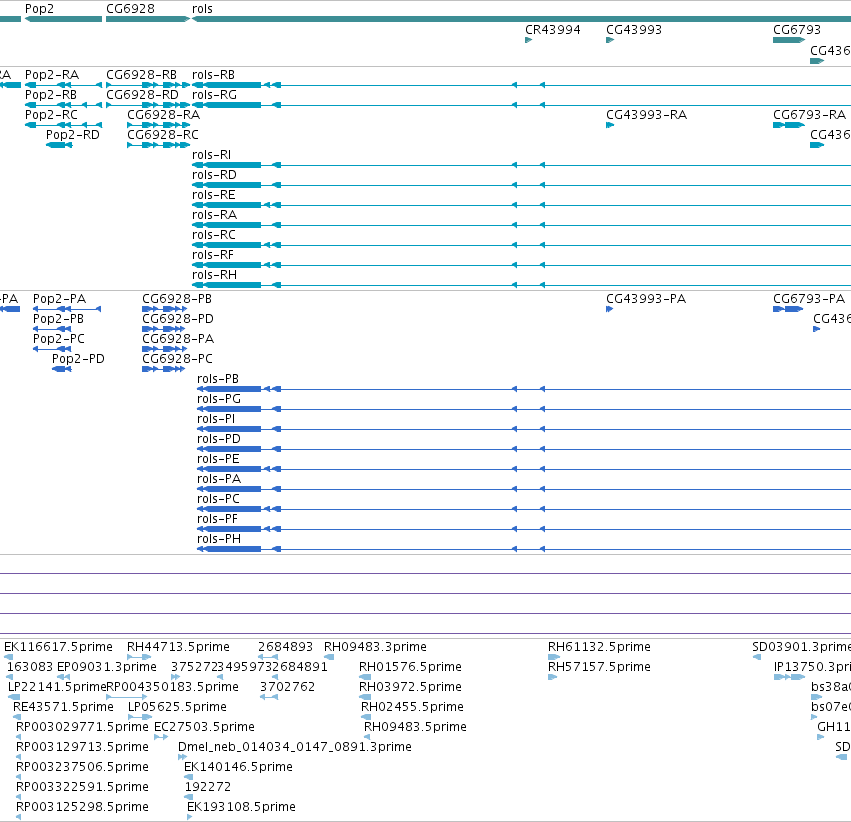
Task: Click the RH57157.5prime EST label
Action: 599,667
